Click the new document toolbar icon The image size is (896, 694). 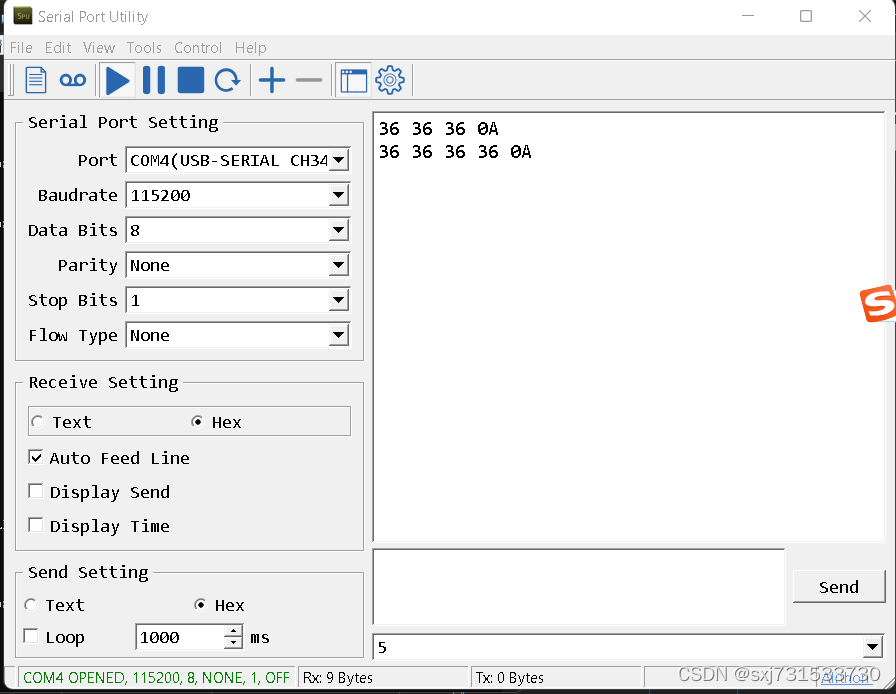pyautogui.click(x=36, y=80)
